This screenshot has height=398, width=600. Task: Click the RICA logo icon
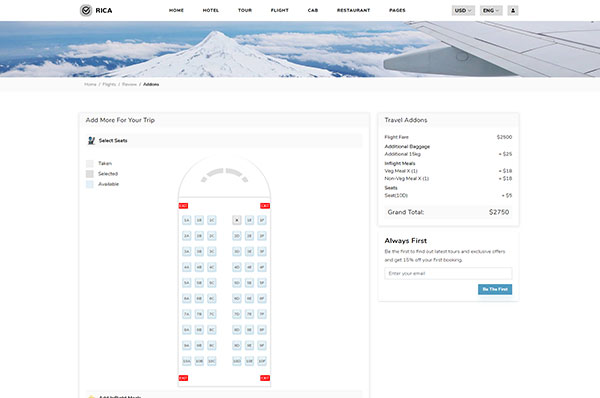coord(86,10)
